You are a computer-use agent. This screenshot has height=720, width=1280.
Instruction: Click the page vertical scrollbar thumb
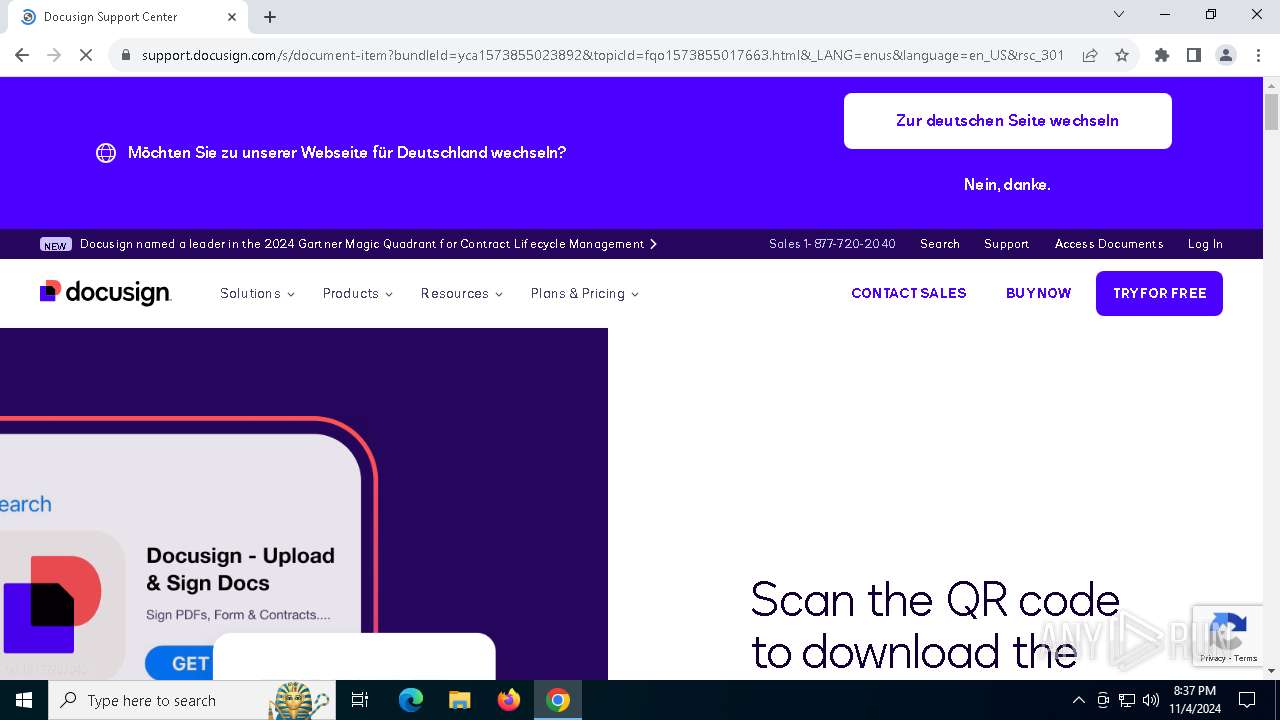(1271, 112)
